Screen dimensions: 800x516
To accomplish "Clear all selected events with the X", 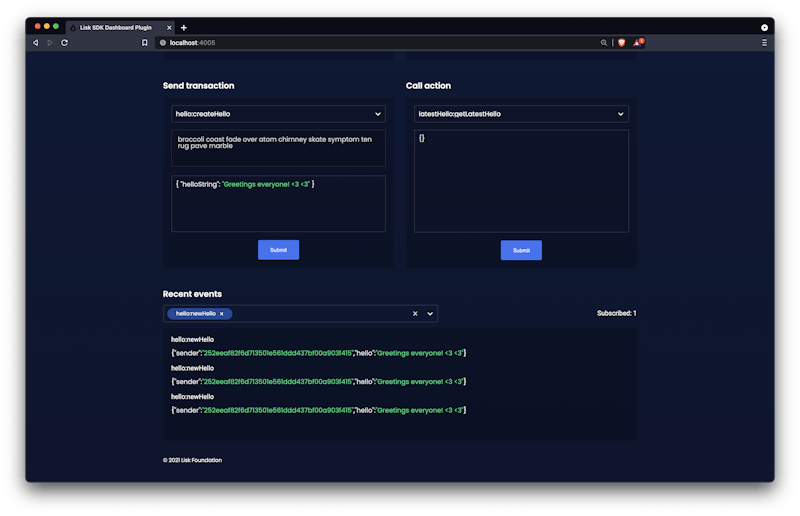I will [x=414, y=314].
